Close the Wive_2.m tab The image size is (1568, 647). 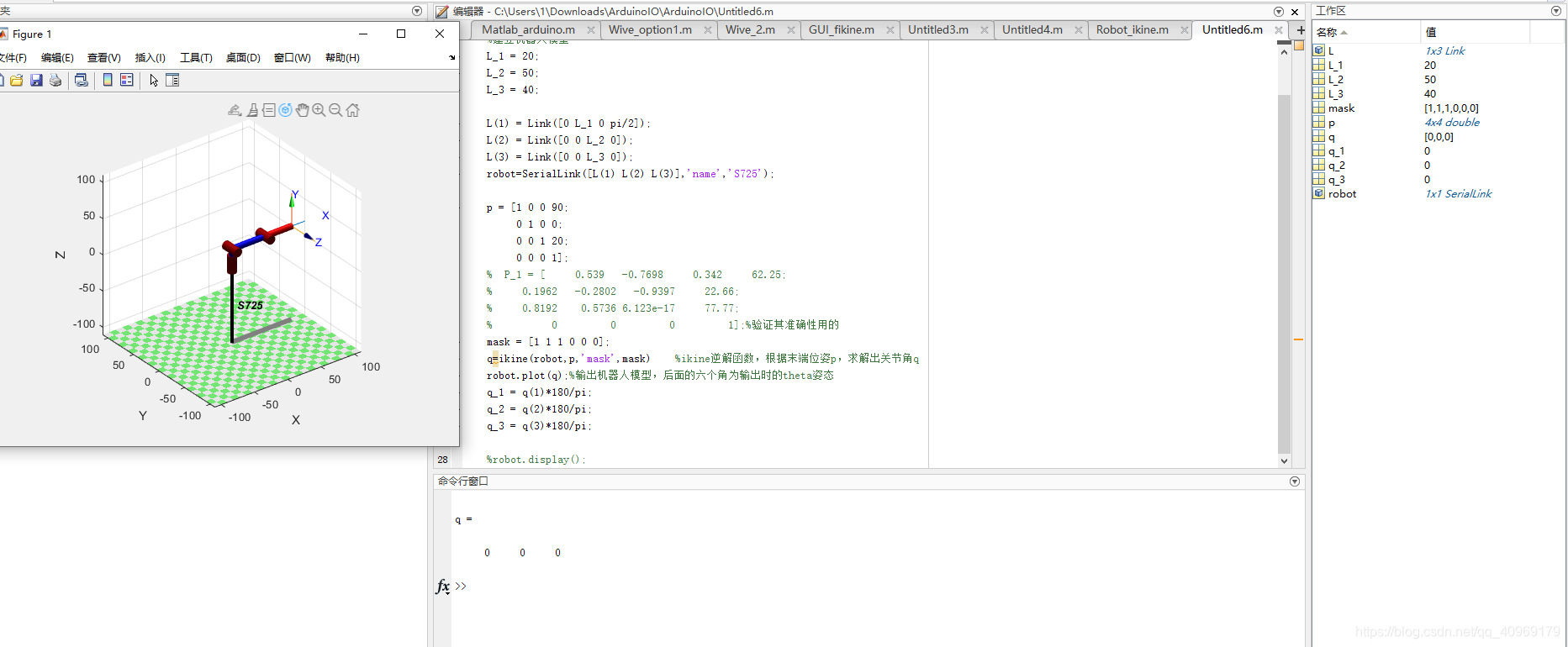pos(790,29)
